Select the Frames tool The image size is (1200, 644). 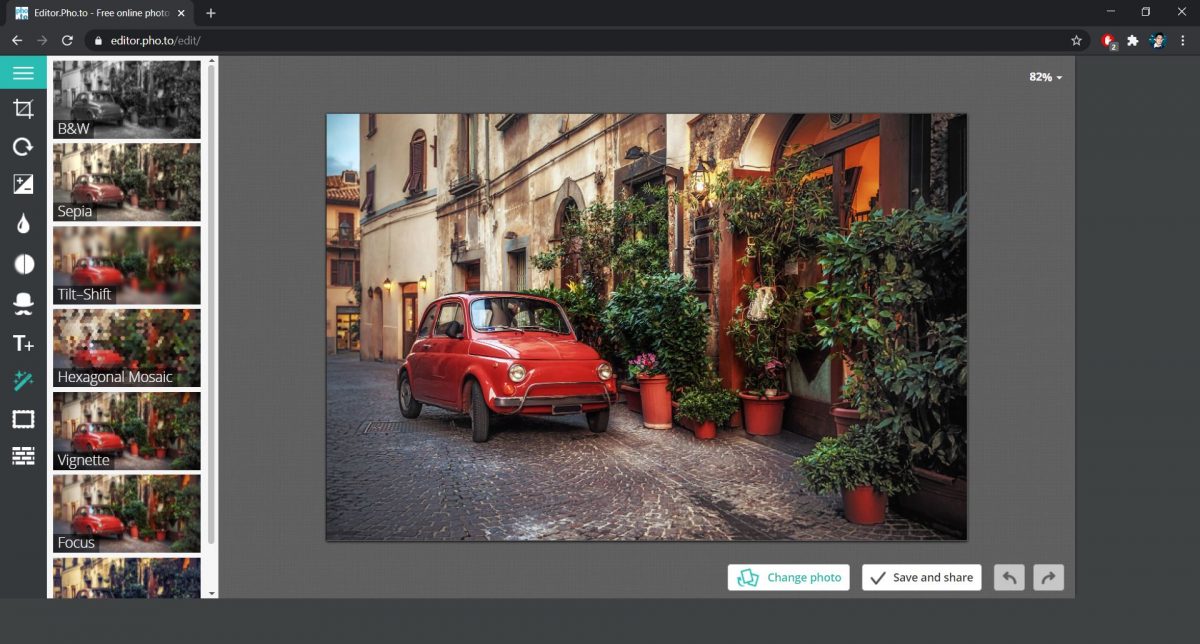tap(23, 419)
